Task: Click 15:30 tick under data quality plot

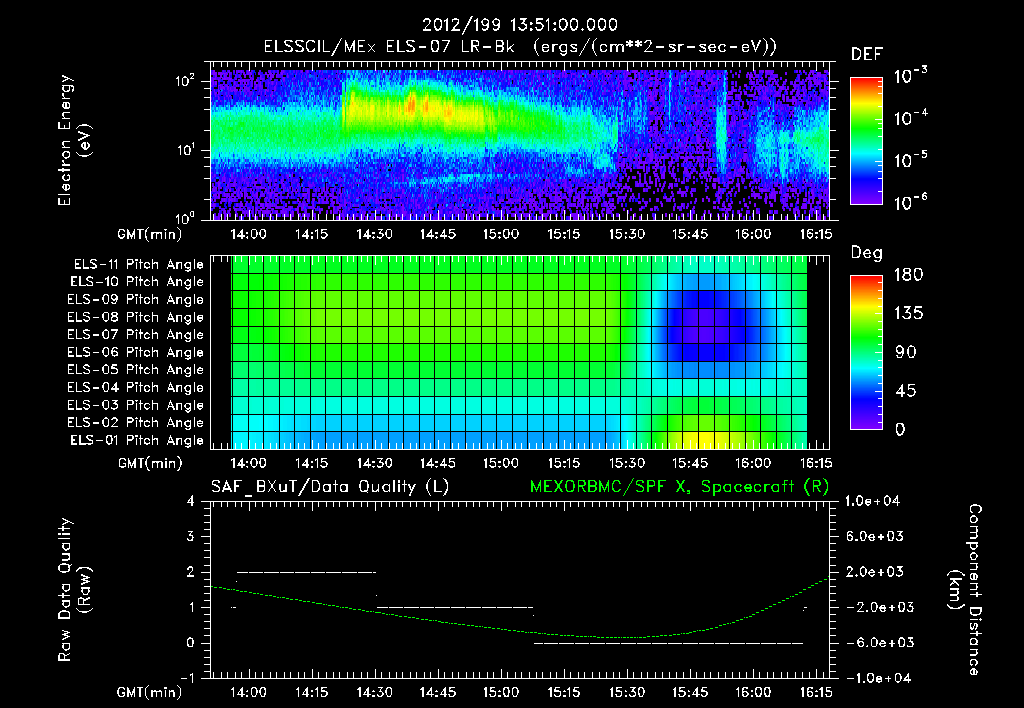Action: (x=627, y=692)
